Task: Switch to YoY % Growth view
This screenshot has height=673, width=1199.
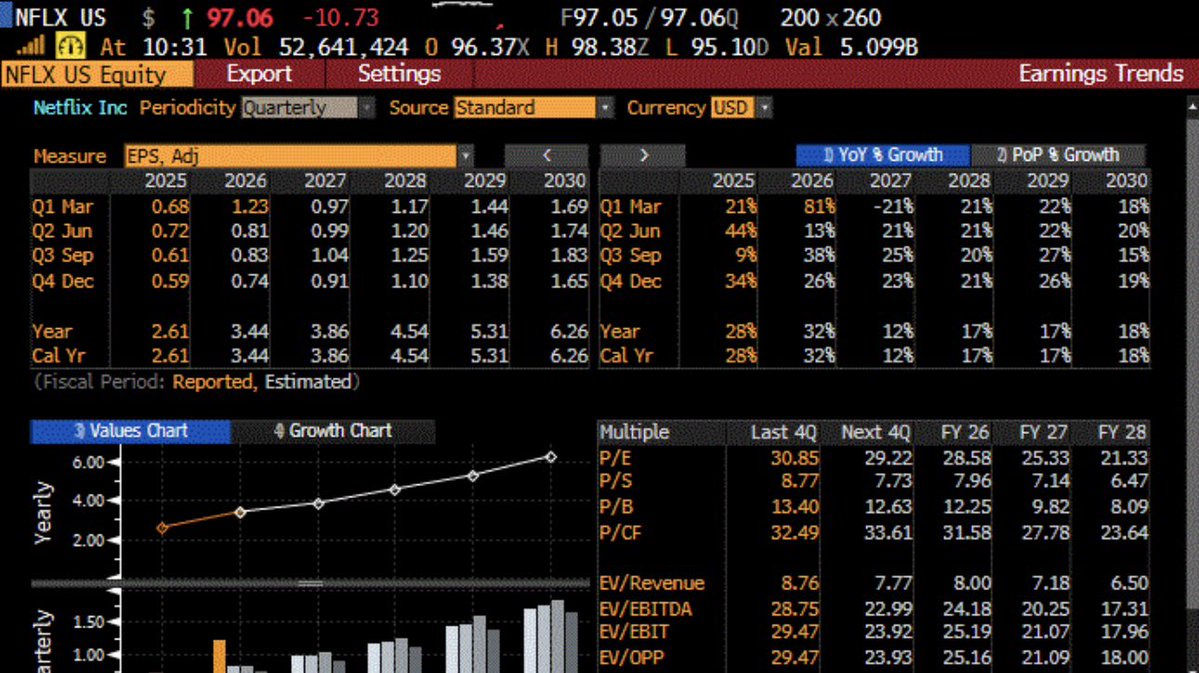Action: coord(882,155)
